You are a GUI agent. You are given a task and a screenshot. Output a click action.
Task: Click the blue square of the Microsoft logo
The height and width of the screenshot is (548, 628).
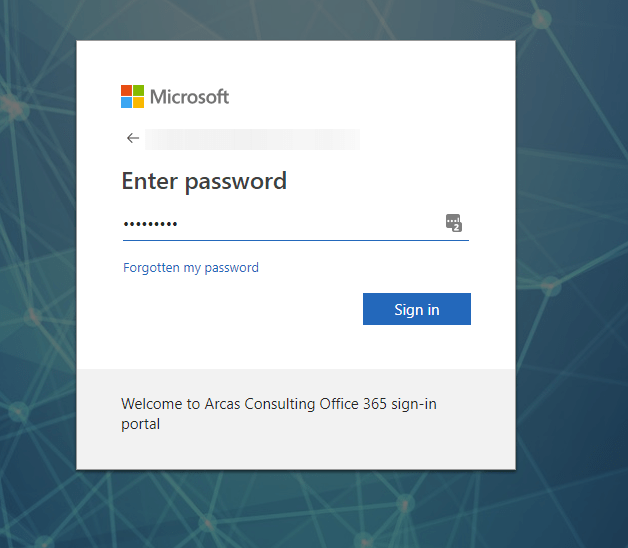pyautogui.click(x=127, y=102)
